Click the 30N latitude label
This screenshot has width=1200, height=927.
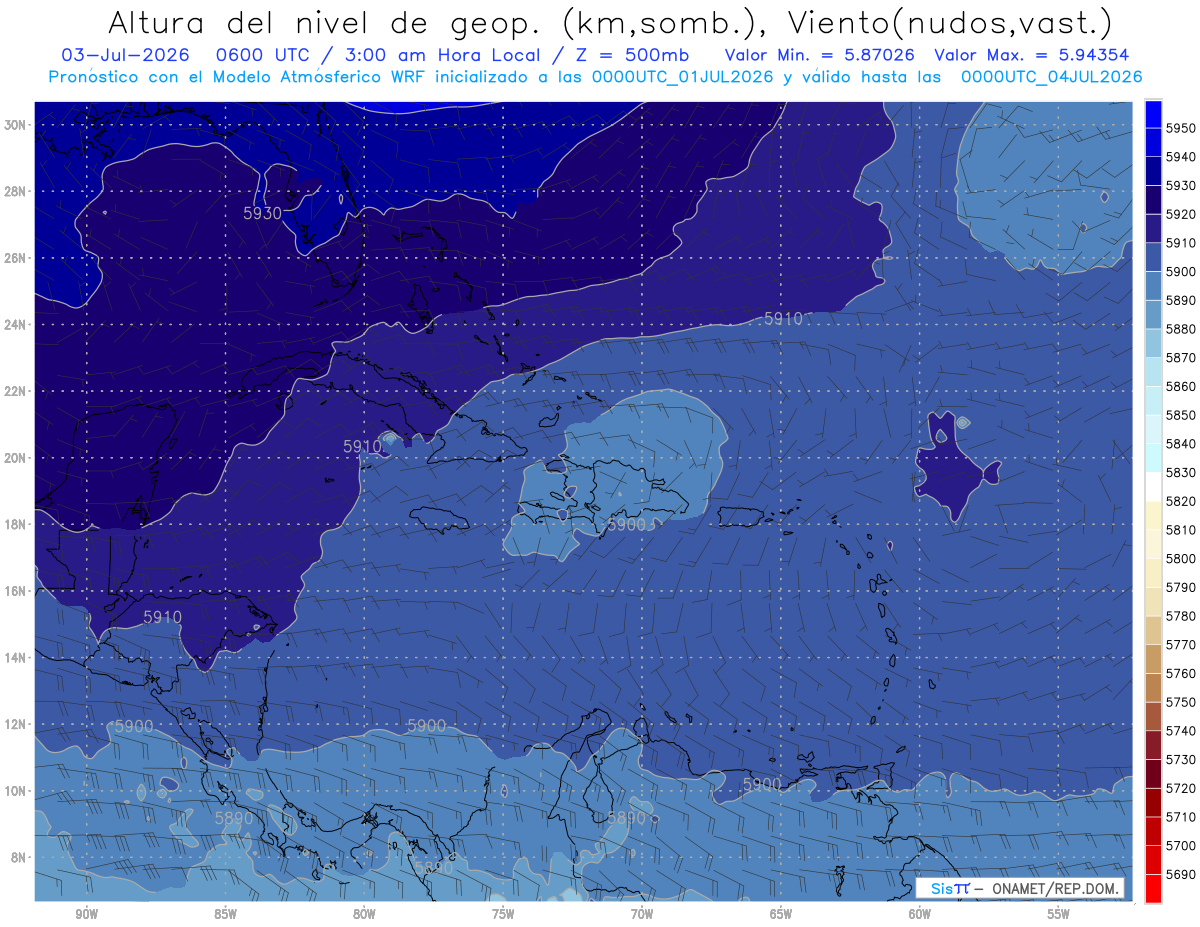(17, 125)
